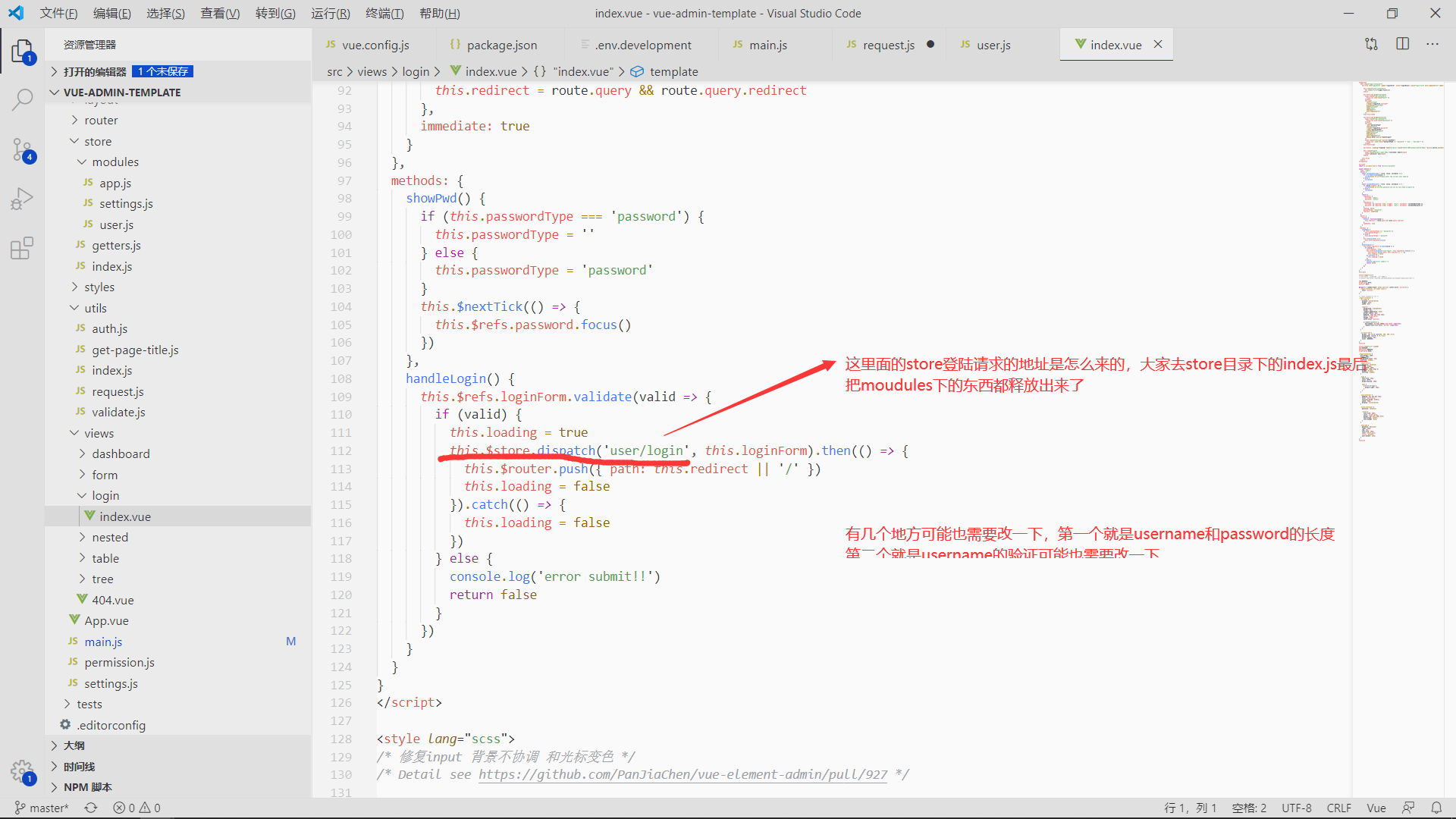Viewport: 1456px width, 819px height.
Task: Open the Extensions panel icon
Action: click(22, 247)
